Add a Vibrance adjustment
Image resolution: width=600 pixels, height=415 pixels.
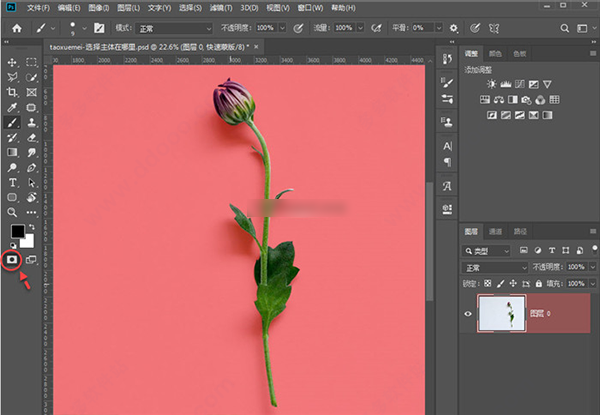[x=547, y=84]
